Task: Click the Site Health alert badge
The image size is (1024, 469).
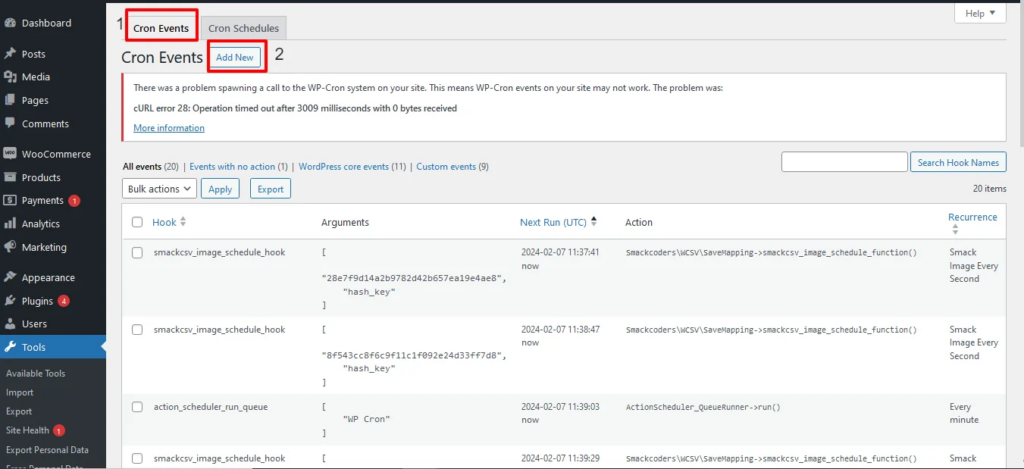Action: pos(59,430)
